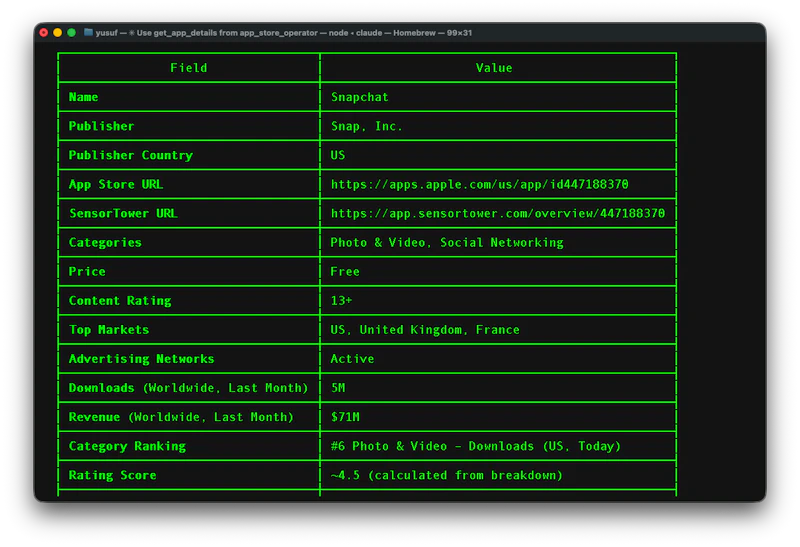Viewport: 800px width, 547px height.
Task: Click the 'Name' field label
Action: pos(83,97)
